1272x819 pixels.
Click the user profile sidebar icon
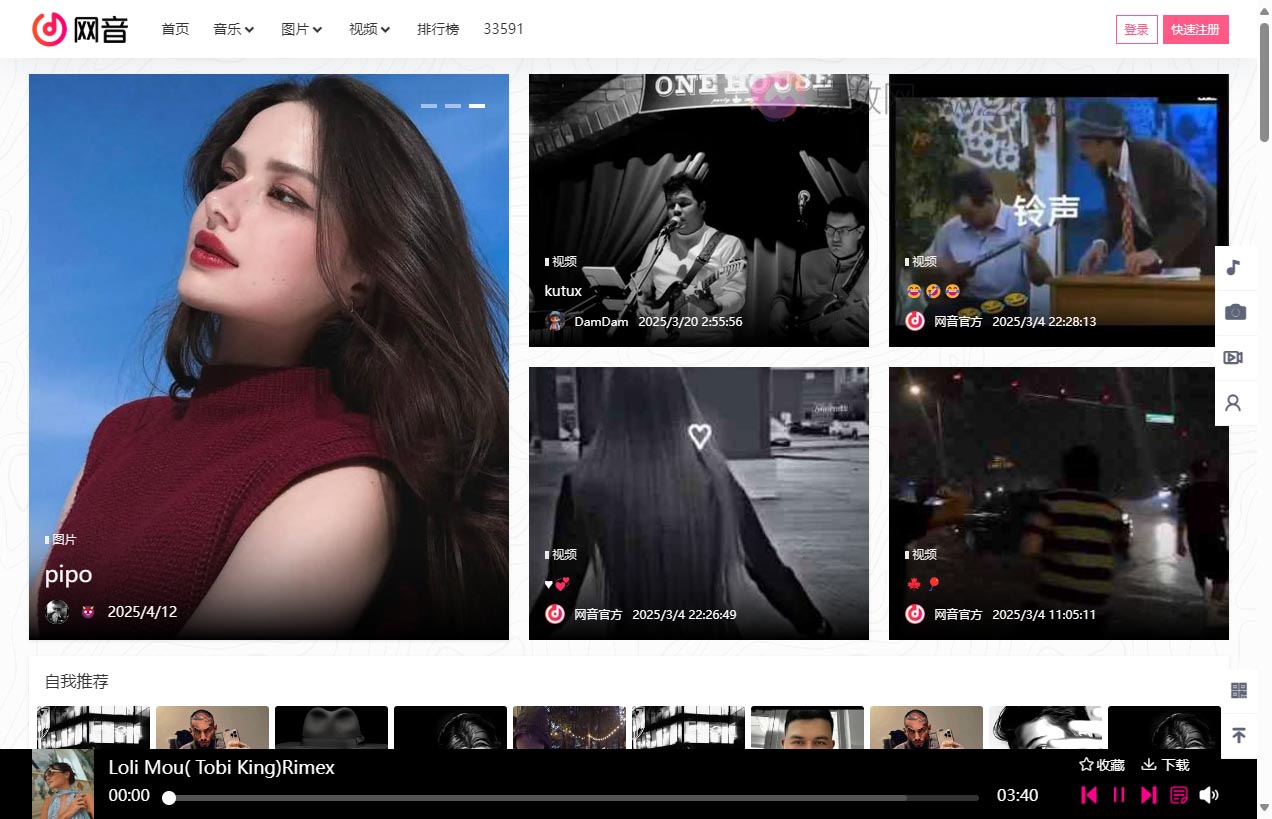coord(1234,403)
